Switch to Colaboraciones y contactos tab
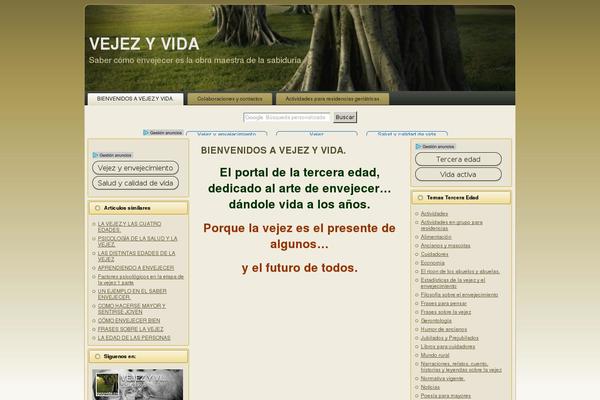 tap(230, 99)
